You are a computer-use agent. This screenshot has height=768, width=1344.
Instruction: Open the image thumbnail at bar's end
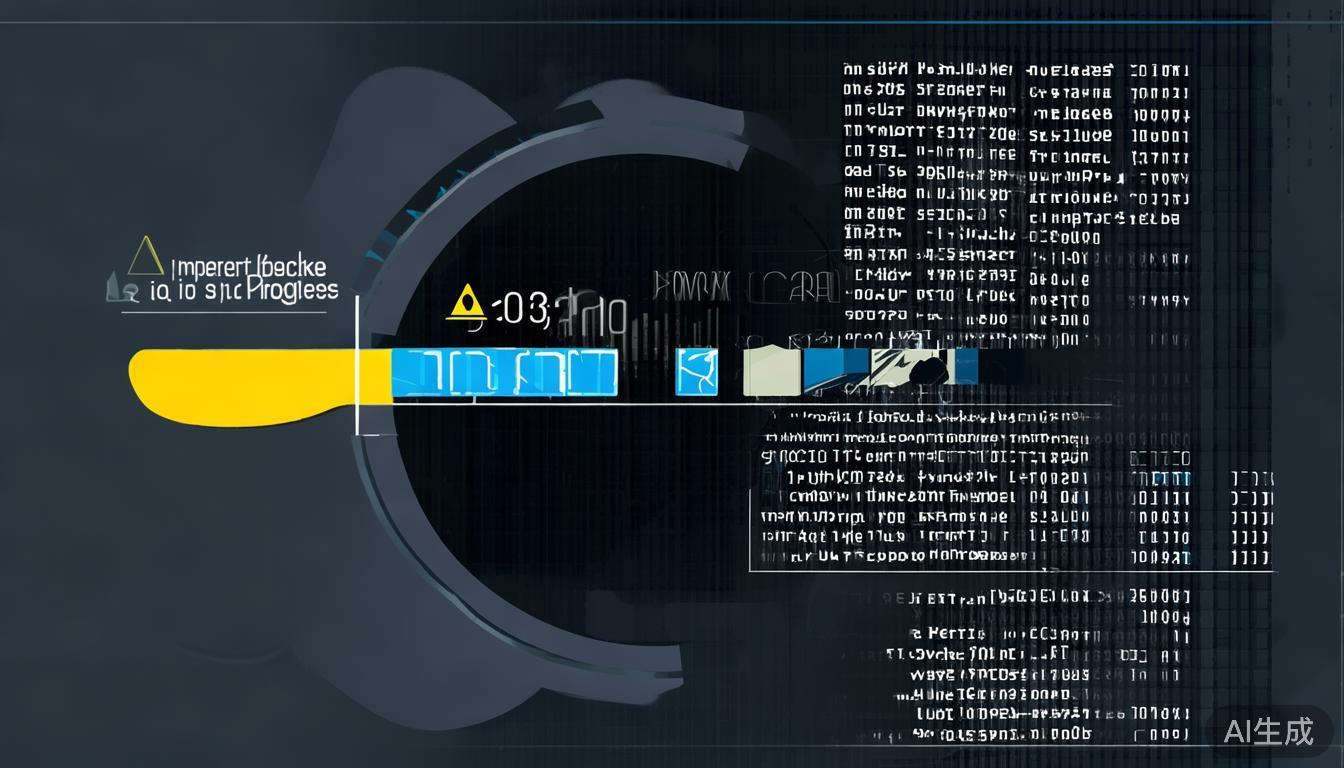912,368
